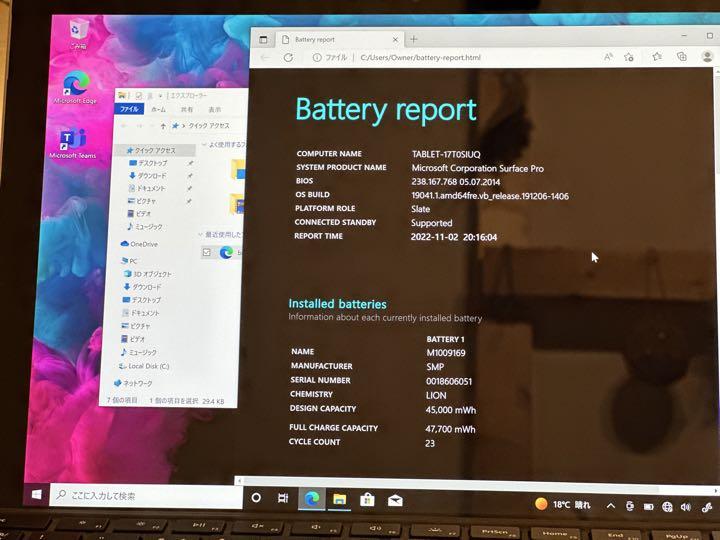The height and width of the screenshot is (540, 720).
Task: Close the Battery report tab
Action: tap(395, 40)
